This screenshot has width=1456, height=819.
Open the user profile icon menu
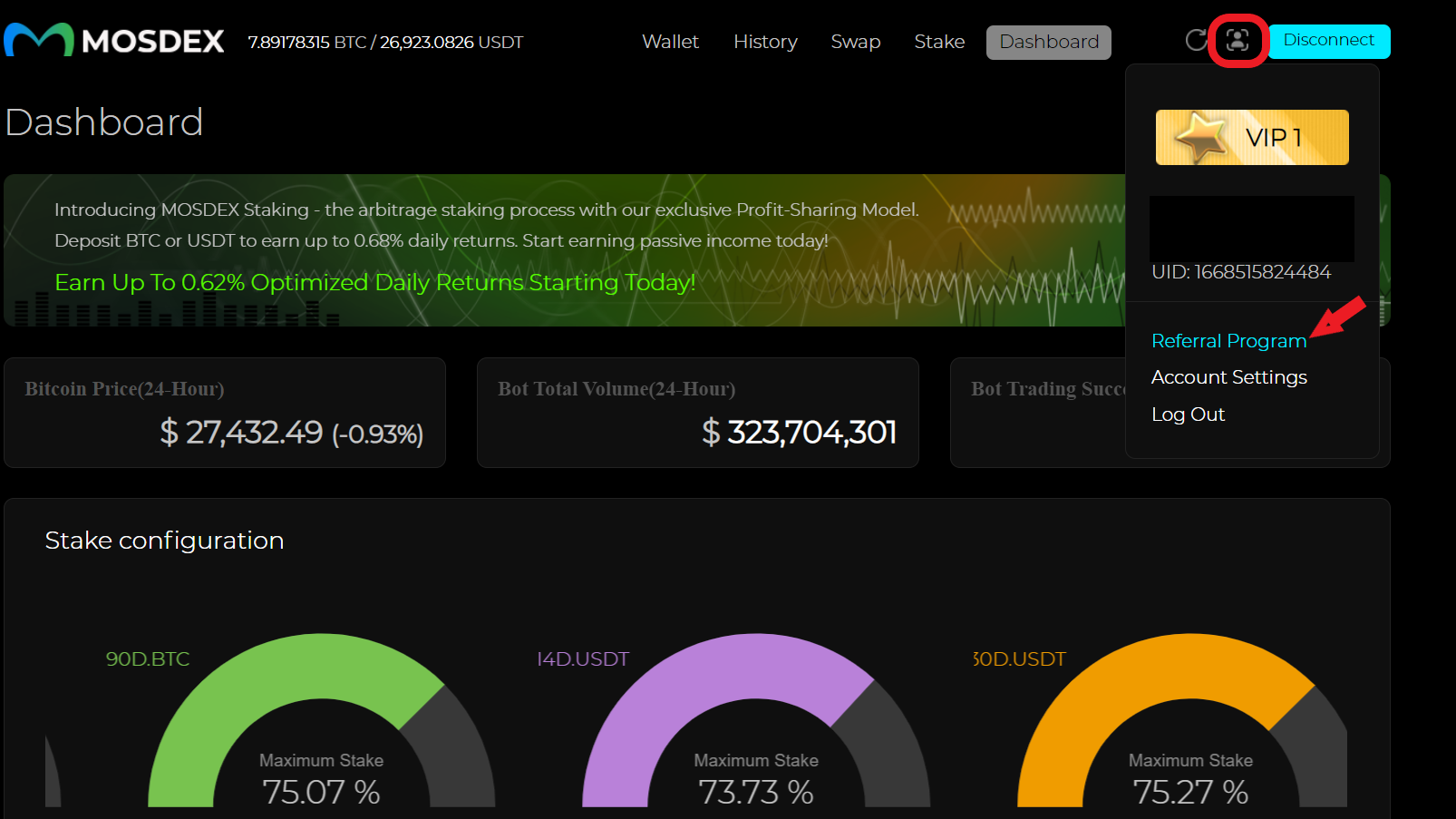(x=1238, y=40)
